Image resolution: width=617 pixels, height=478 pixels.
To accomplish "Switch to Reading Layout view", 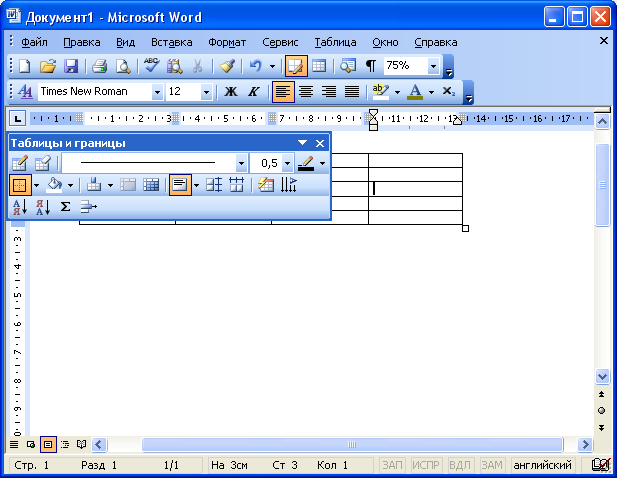I will (81, 445).
